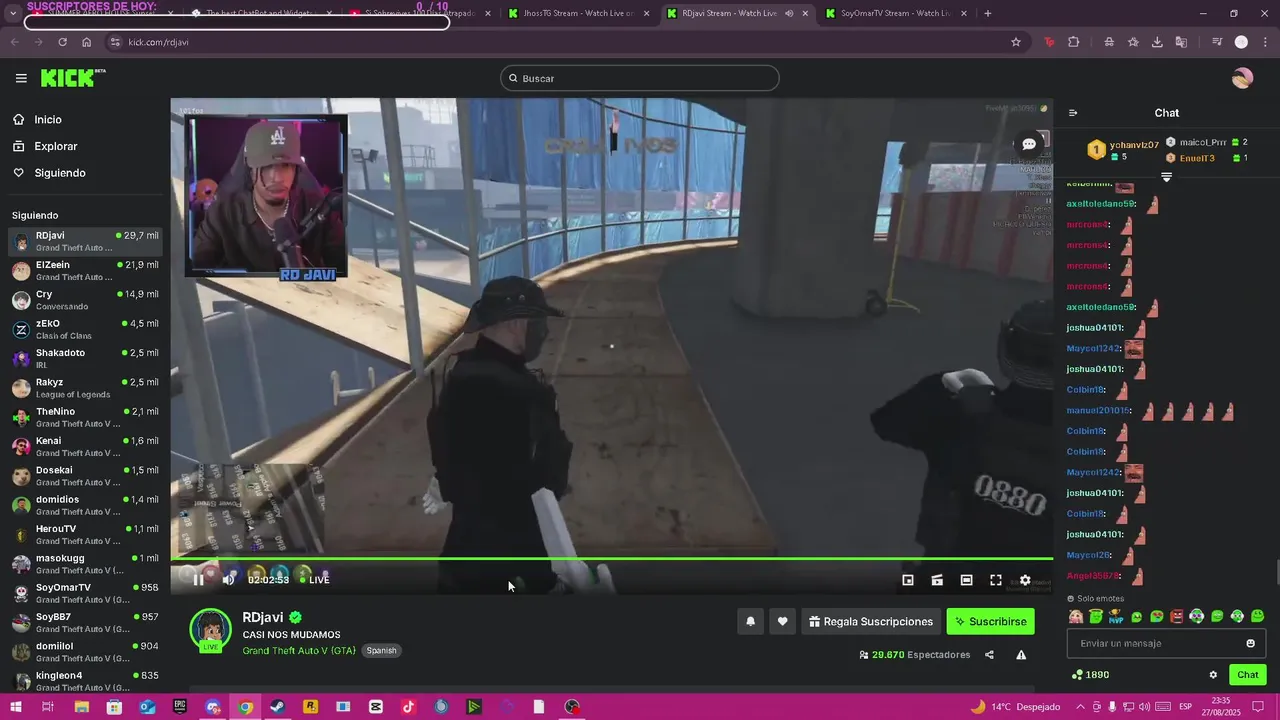1280x720 pixels.
Task: Open RDjavi channel avatar
Action: coord(210,630)
